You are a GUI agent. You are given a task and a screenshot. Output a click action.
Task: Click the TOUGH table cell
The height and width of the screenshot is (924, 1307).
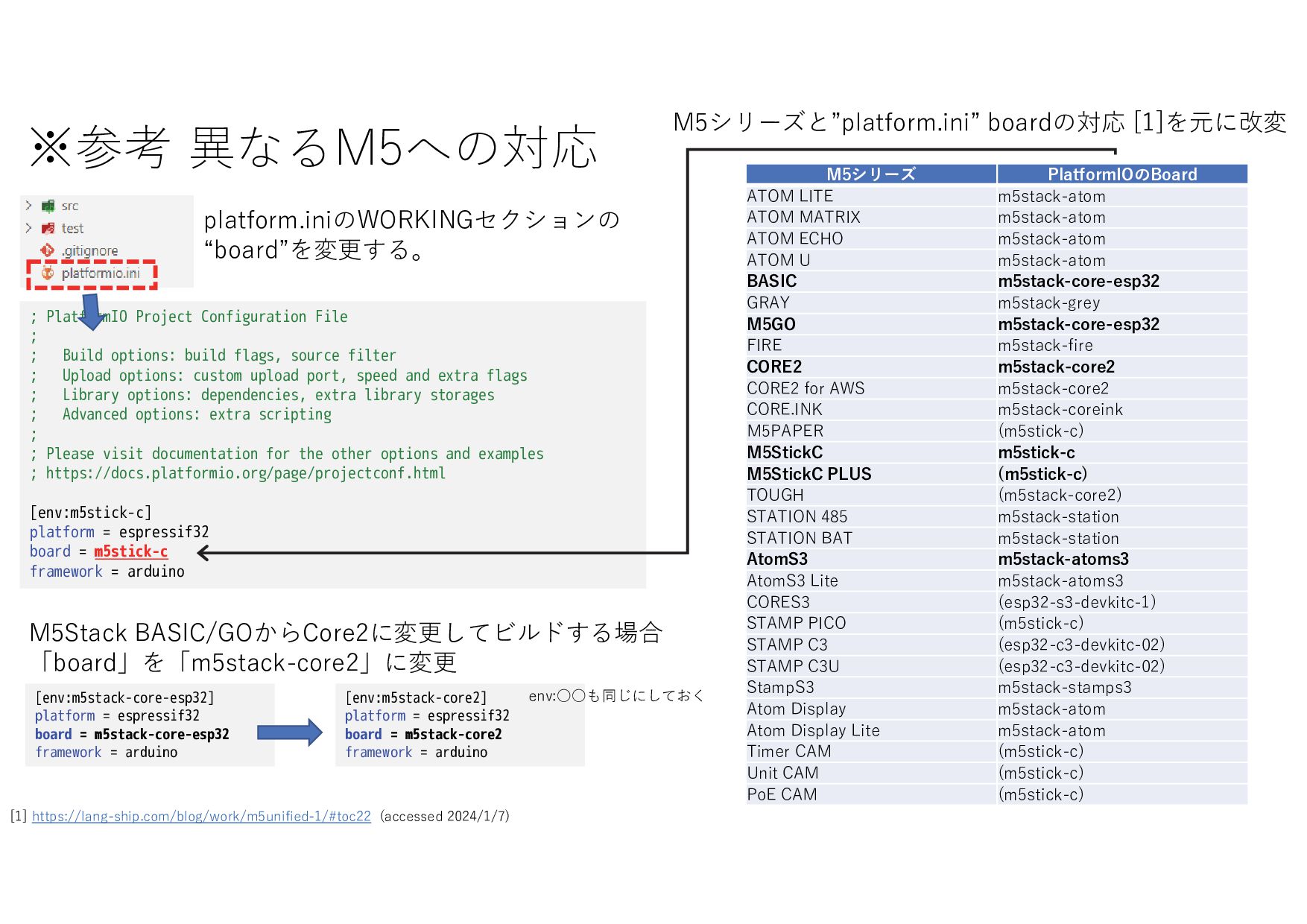click(x=871, y=495)
